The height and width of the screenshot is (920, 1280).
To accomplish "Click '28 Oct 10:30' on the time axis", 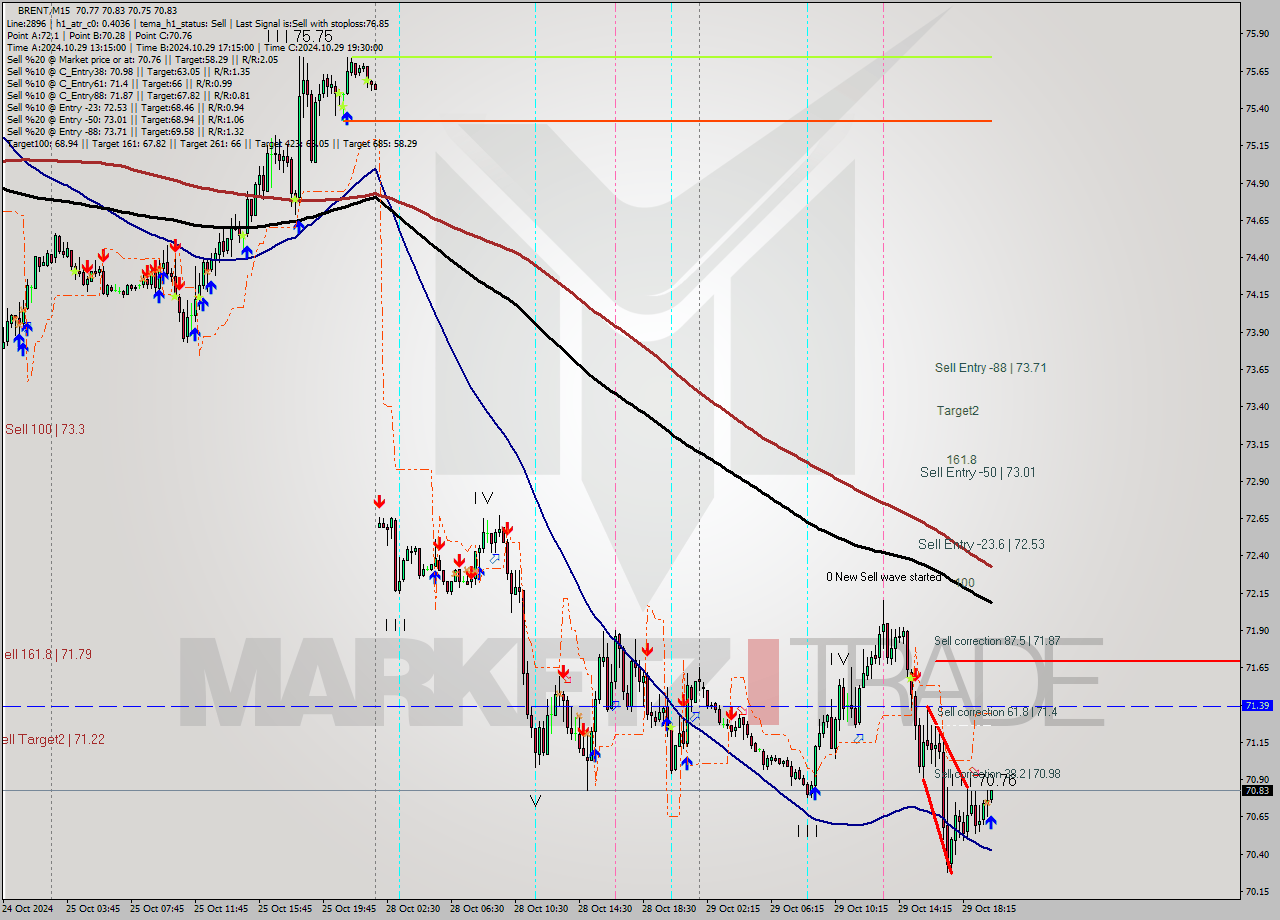I will click(541, 909).
